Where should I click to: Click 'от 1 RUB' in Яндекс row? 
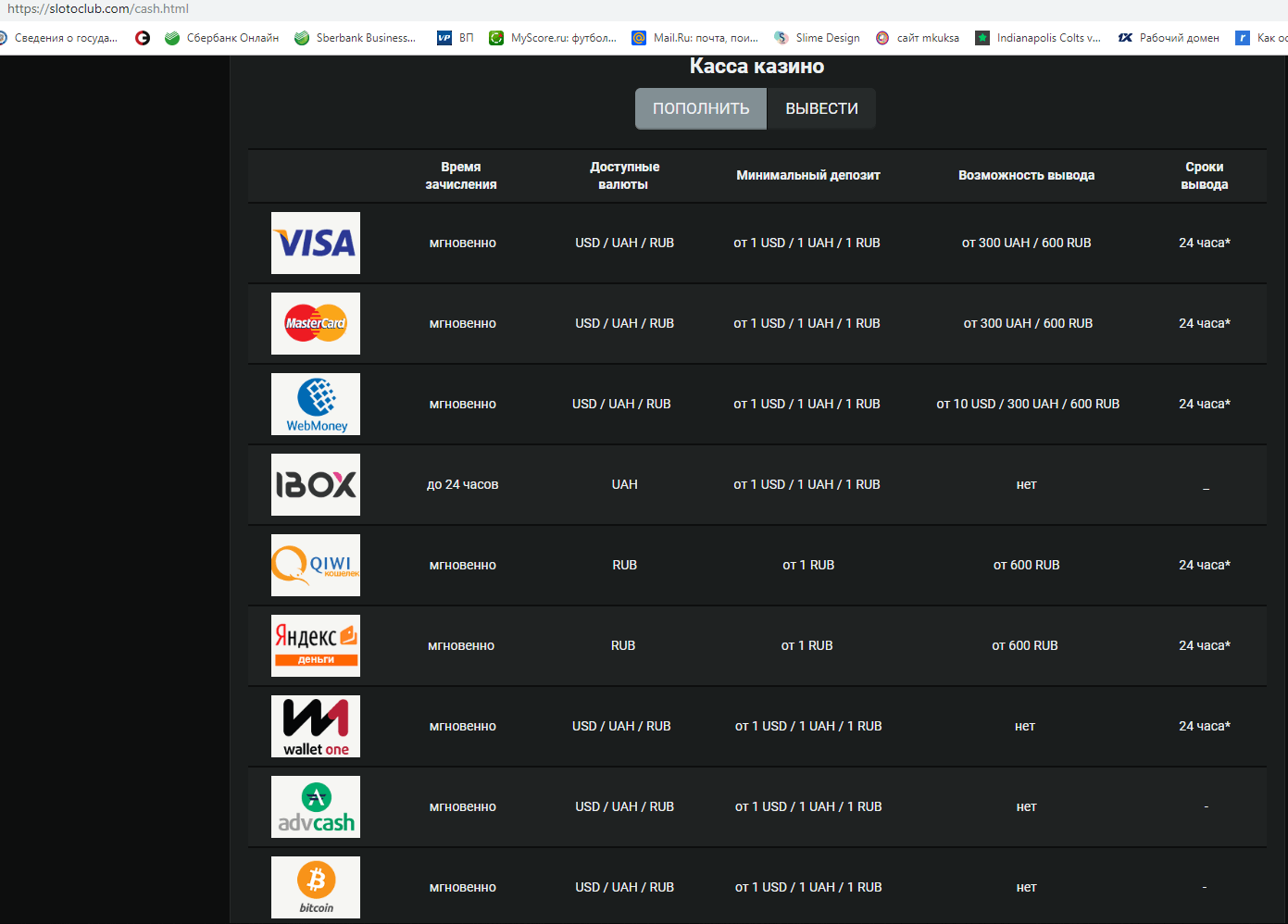click(x=807, y=645)
